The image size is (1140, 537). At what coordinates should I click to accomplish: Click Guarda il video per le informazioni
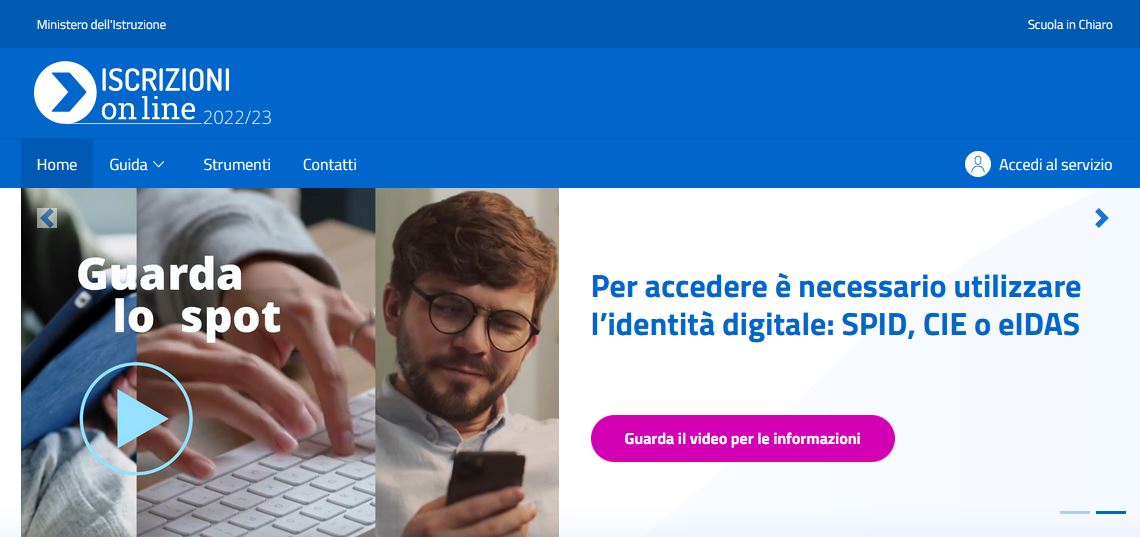(742, 439)
